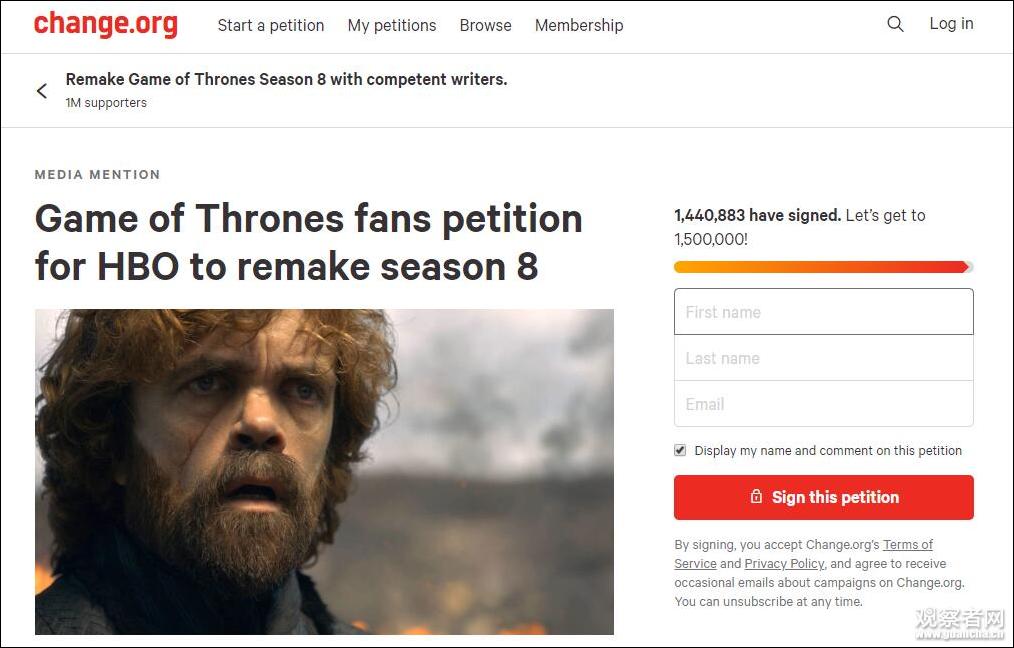Click the change.org logo
The width and height of the screenshot is (1014, 648).
(x=106, y=24)
